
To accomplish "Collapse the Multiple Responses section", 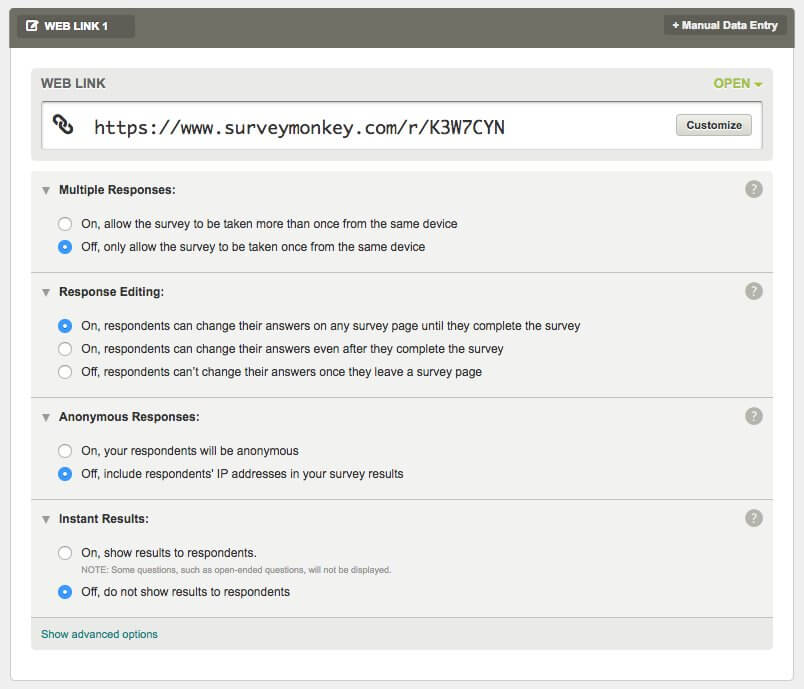I will point(46,190).
